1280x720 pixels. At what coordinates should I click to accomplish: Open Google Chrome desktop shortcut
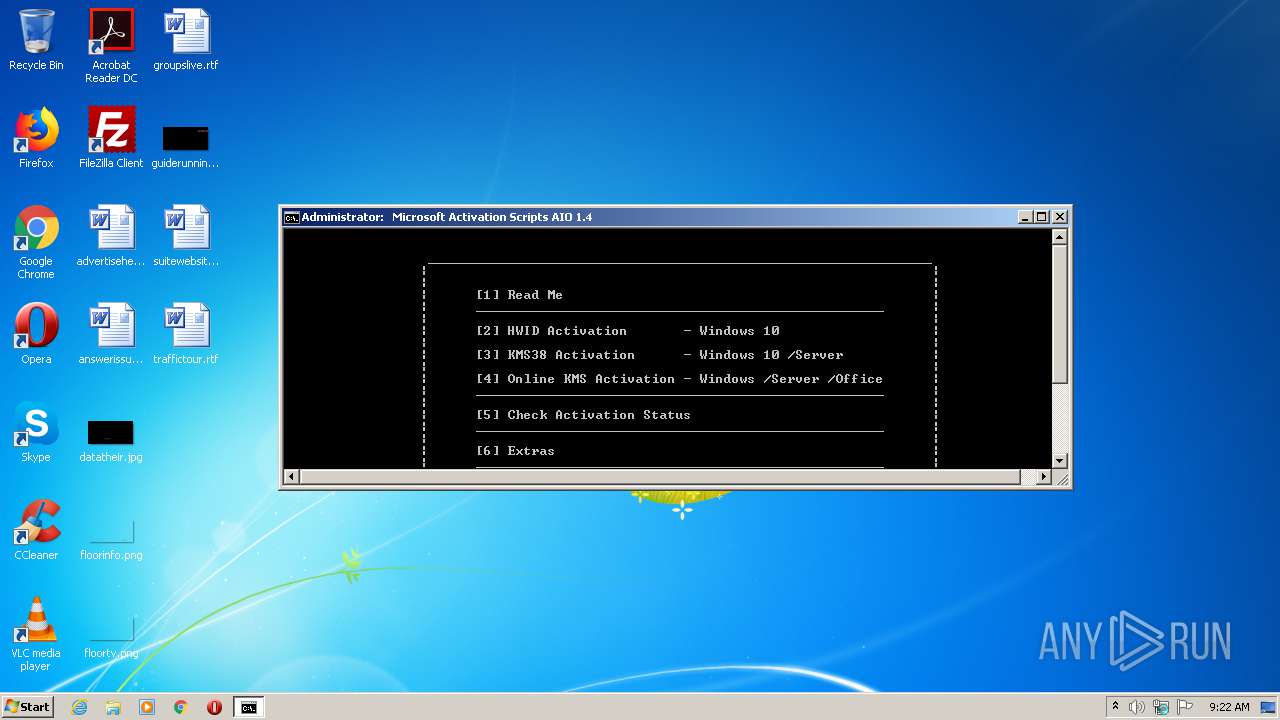pyautogui.click(x=36, y=242)
